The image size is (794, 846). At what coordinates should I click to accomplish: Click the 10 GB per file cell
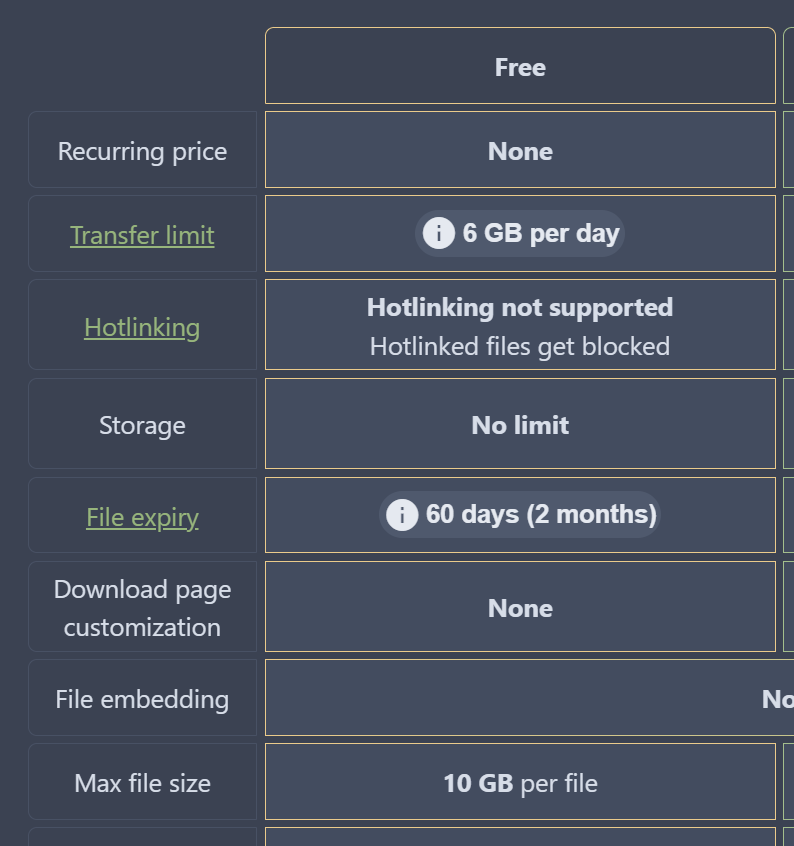(x=520, y=783)
